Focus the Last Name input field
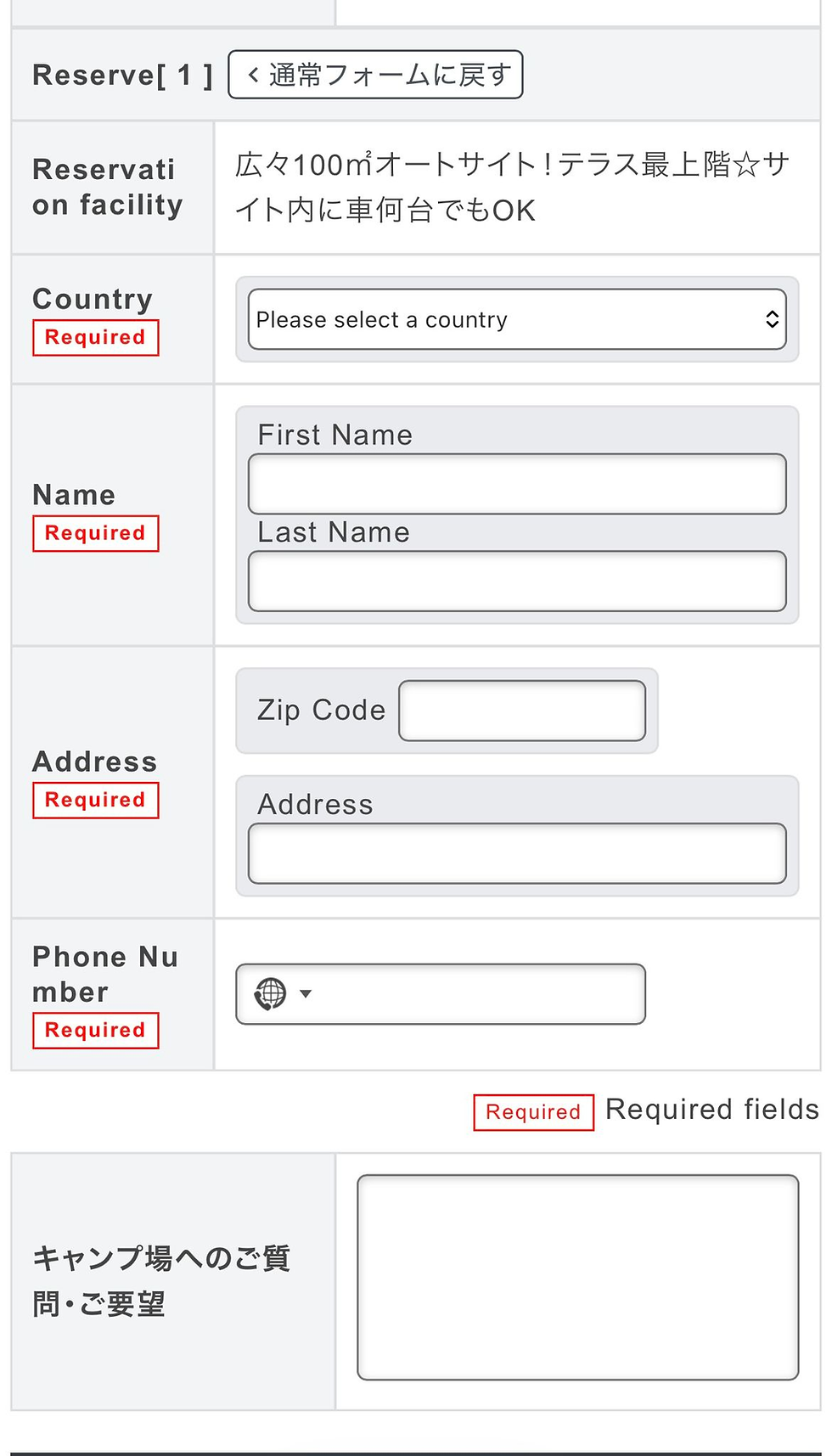Image resolution: width=832 pixels, height=1456 pixels. point(517,582)
